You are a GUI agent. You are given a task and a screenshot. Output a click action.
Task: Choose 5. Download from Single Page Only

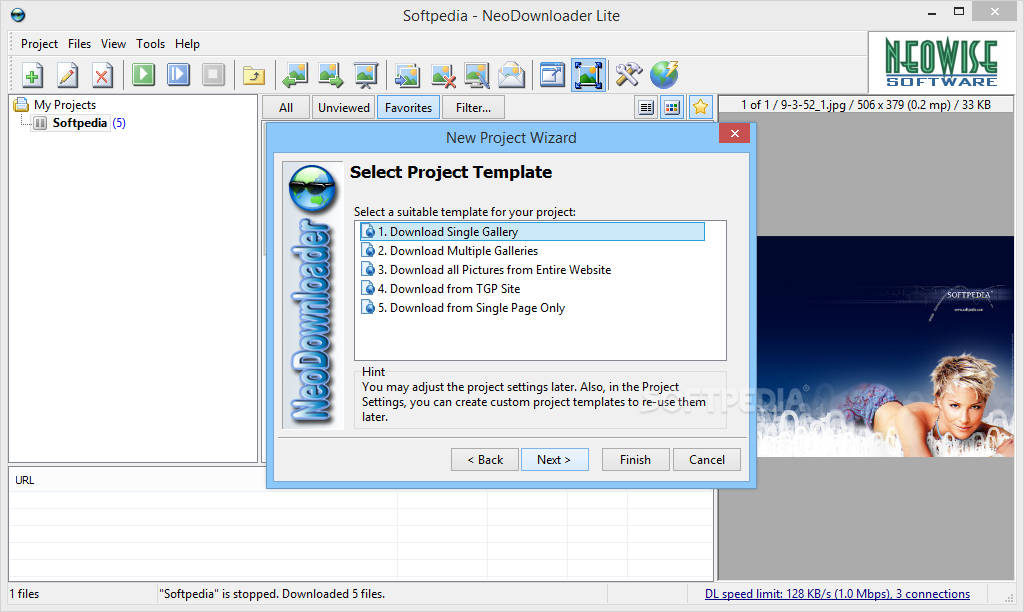471,308
